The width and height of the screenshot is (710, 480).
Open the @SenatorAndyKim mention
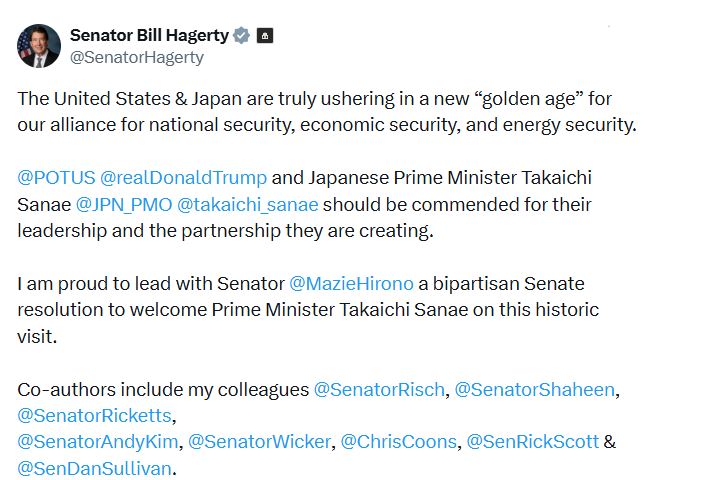(x=98, y=441)
